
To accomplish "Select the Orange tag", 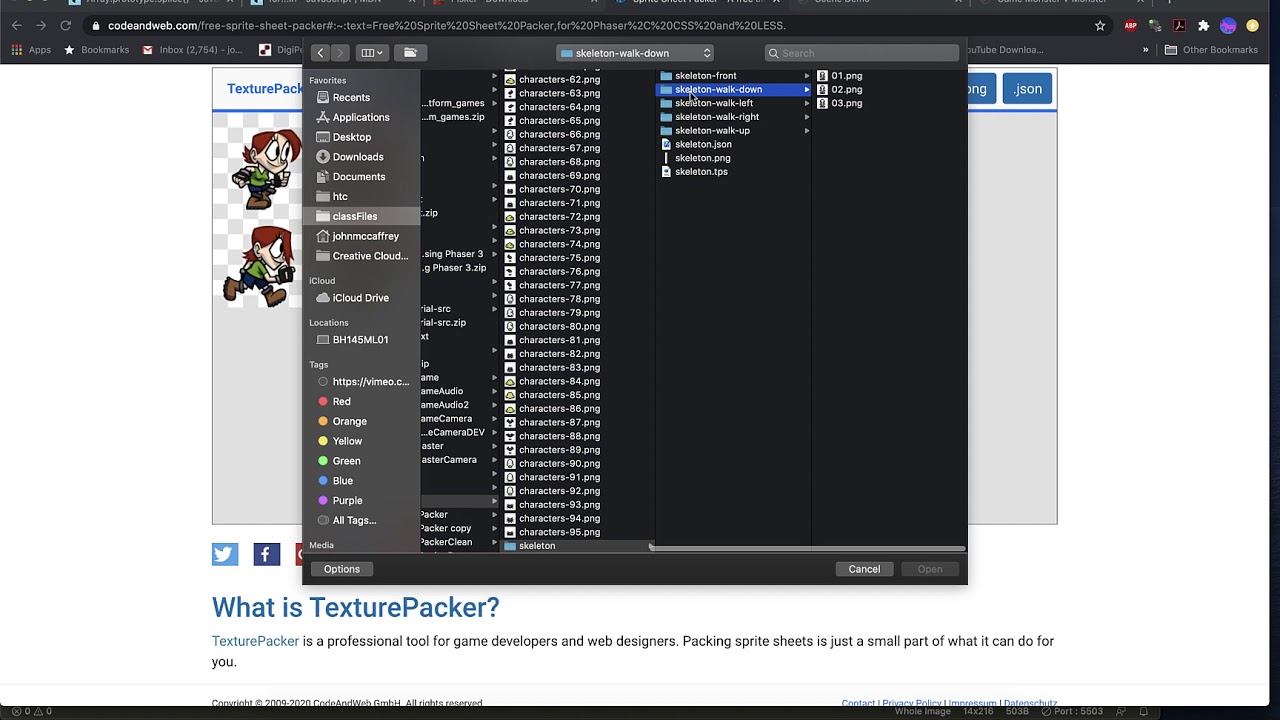I will [x=349, y=421].
